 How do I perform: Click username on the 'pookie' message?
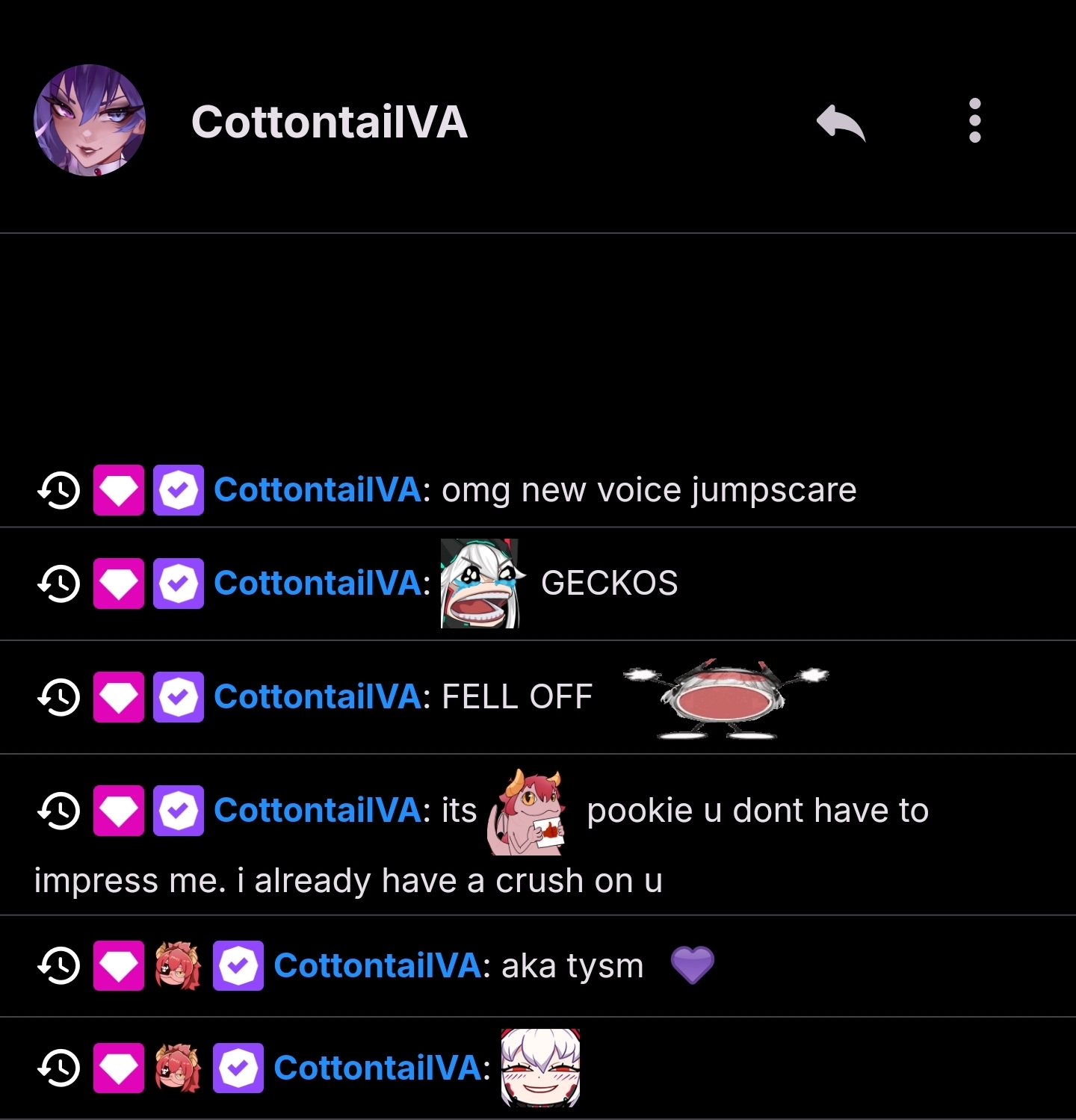[x=318, y=810]
